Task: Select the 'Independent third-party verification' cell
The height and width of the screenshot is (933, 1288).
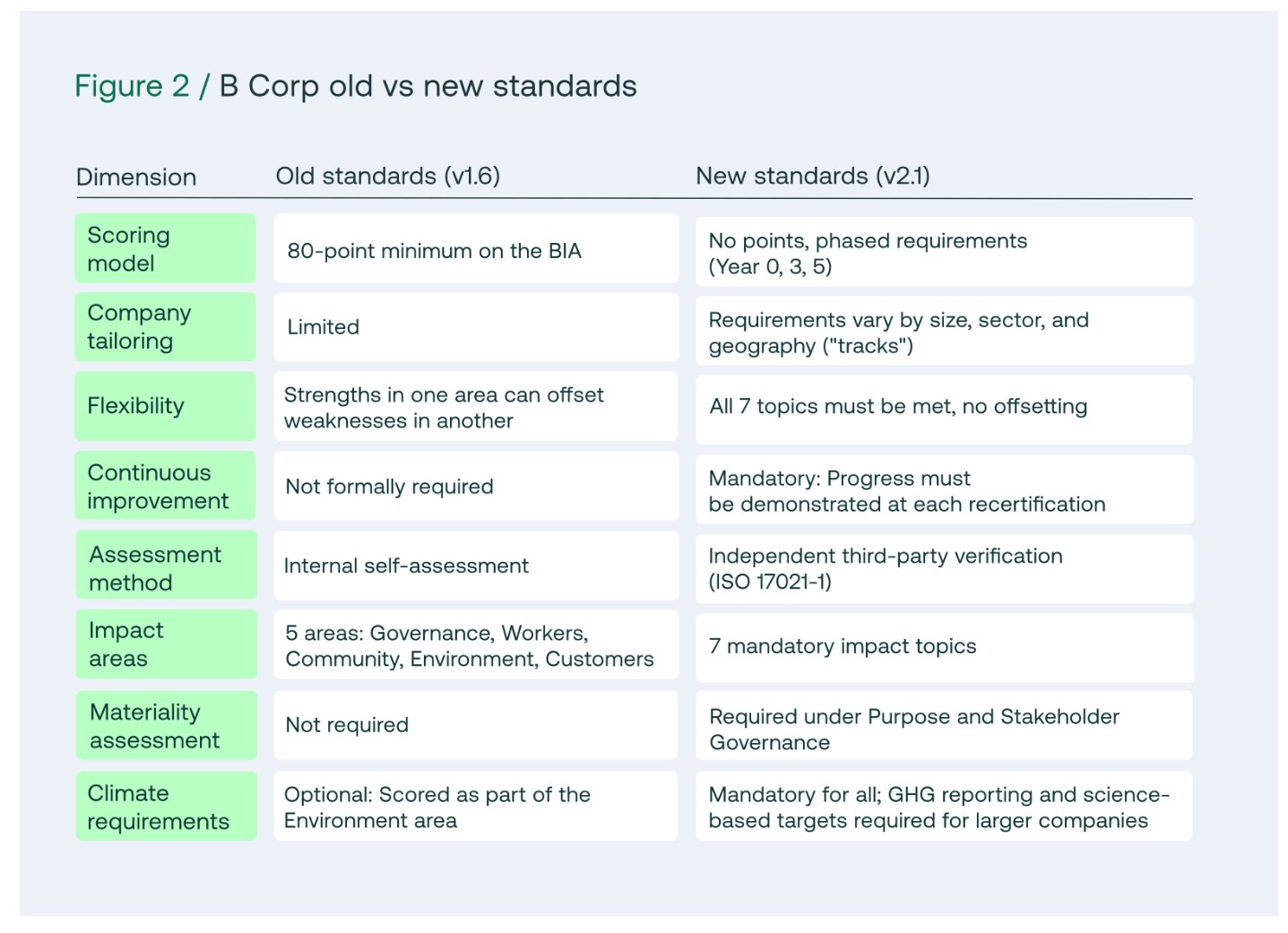Action: [x=944, y=568]
